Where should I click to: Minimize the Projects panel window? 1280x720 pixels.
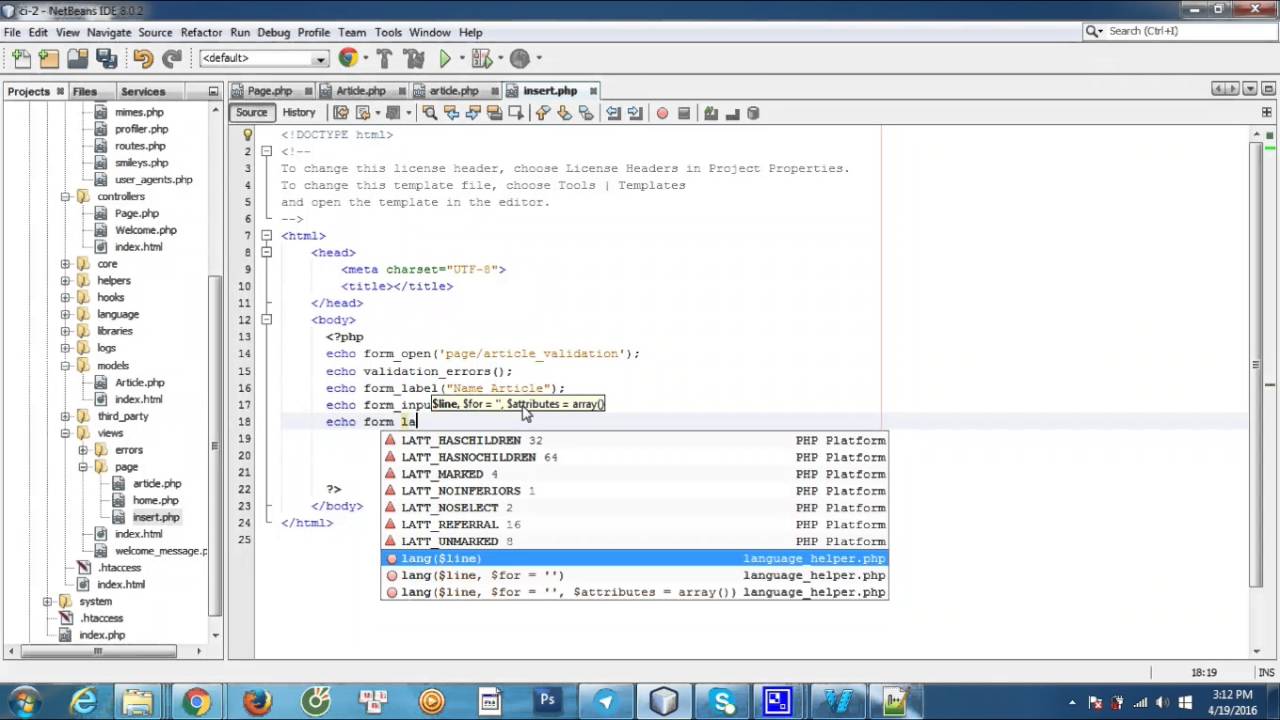pos(213,91)
